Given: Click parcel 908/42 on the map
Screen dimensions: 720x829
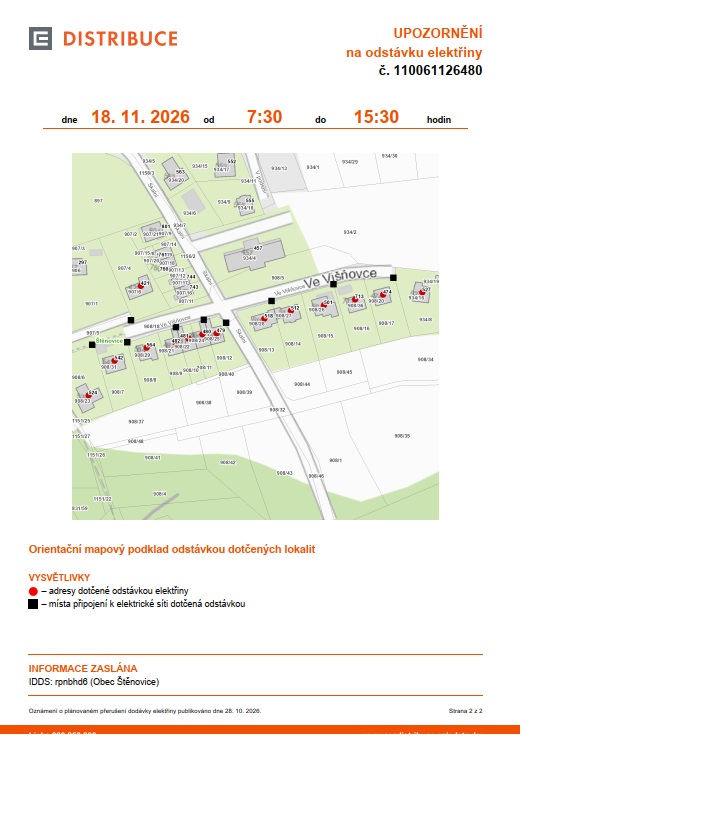Looking at the screenshot, I should (x=227, y=463).
